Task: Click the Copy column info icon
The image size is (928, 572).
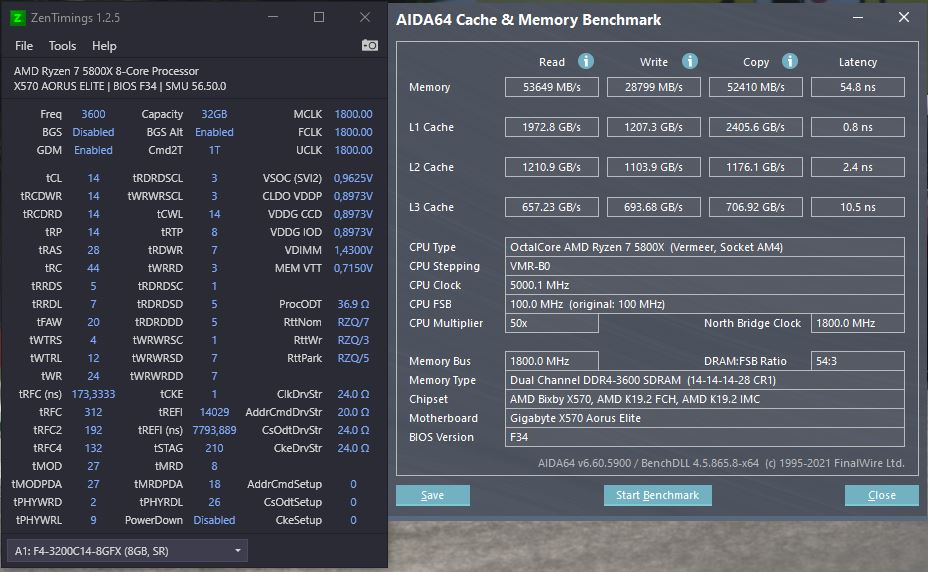Action: tap(790, 61)
